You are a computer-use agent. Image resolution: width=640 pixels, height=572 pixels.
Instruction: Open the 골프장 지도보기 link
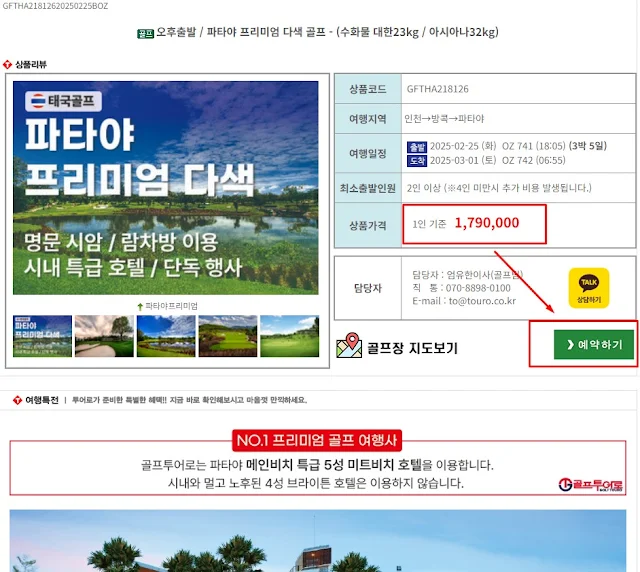[412, 348]
